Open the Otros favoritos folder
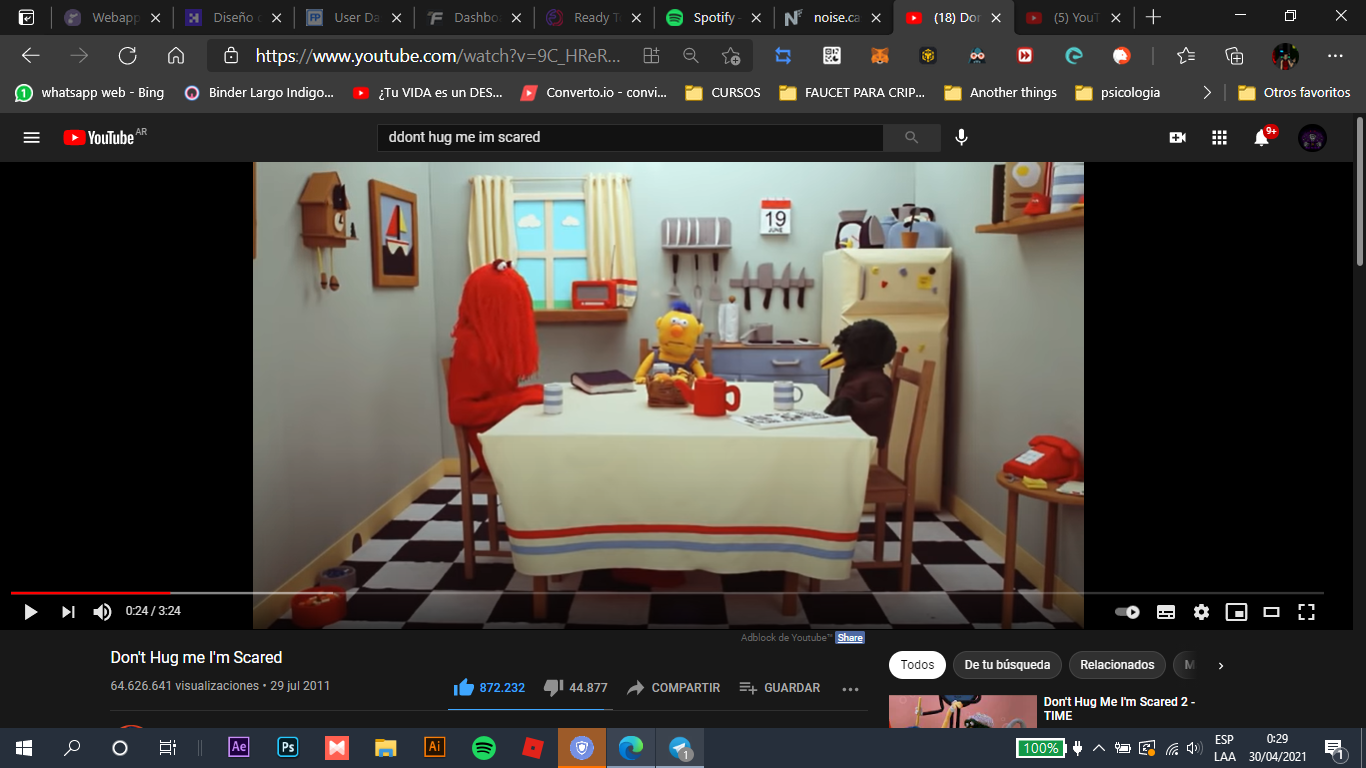This screenshot has height=768, width=1366. [1294, 93]
